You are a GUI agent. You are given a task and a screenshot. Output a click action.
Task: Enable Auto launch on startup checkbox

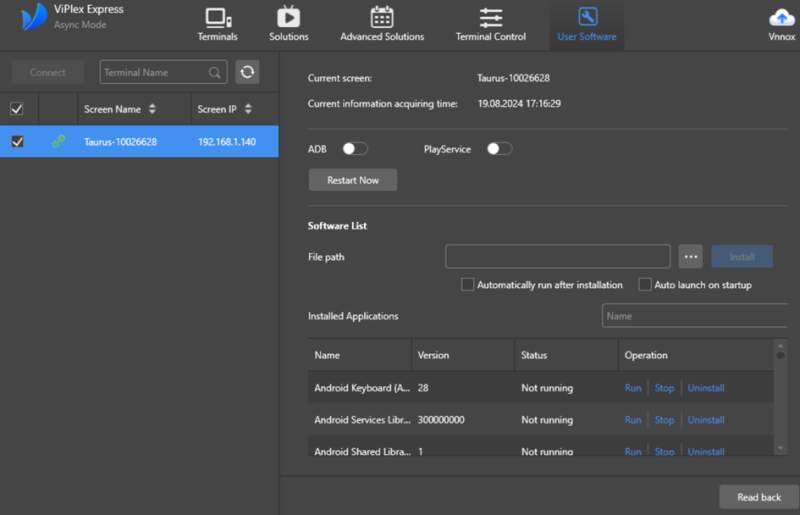pos(645,285)
